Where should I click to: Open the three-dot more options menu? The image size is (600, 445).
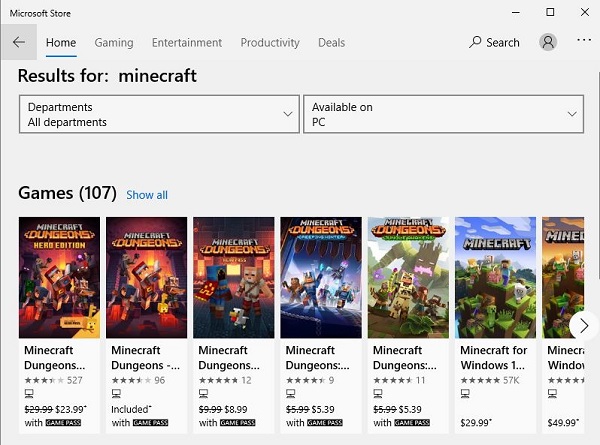pyautogui.click(x=584, y=40)
